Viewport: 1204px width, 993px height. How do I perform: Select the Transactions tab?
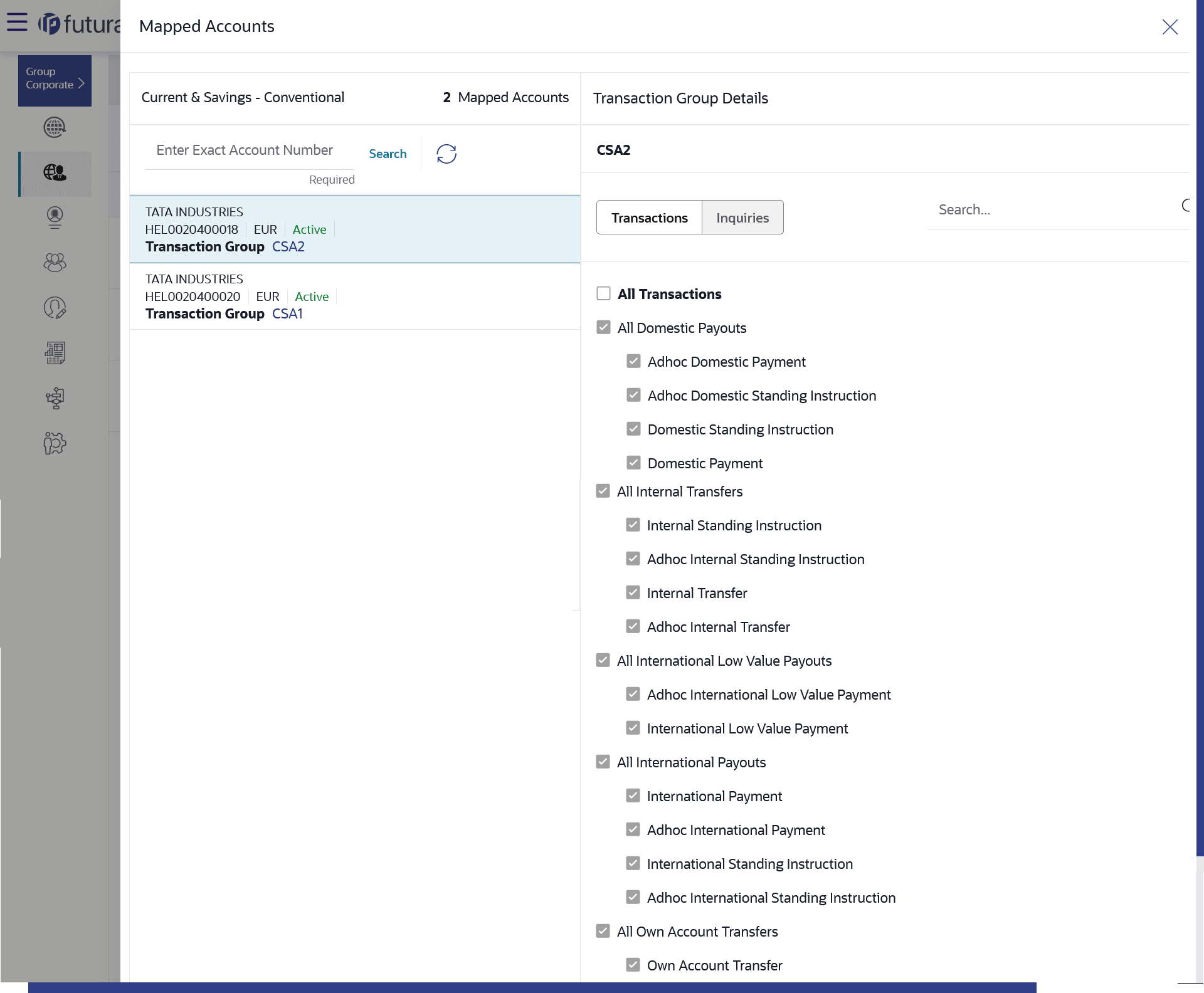click(x=649, y=218)
